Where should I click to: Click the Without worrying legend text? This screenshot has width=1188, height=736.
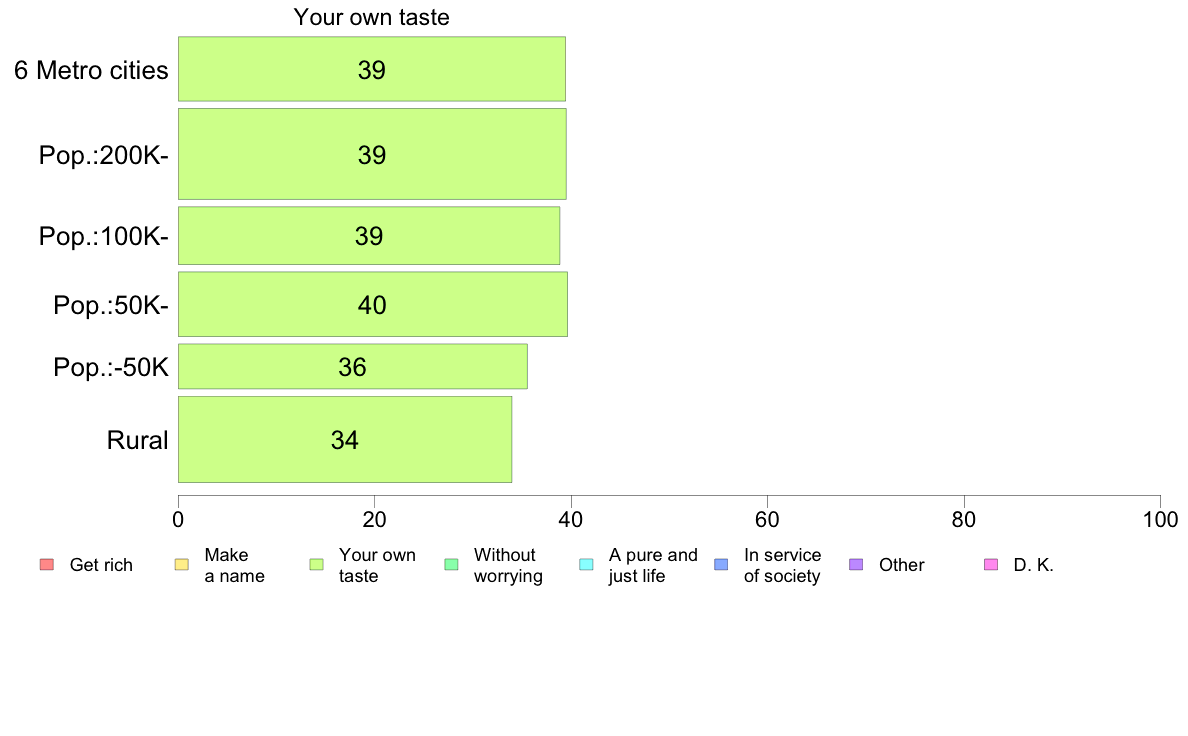508,565
